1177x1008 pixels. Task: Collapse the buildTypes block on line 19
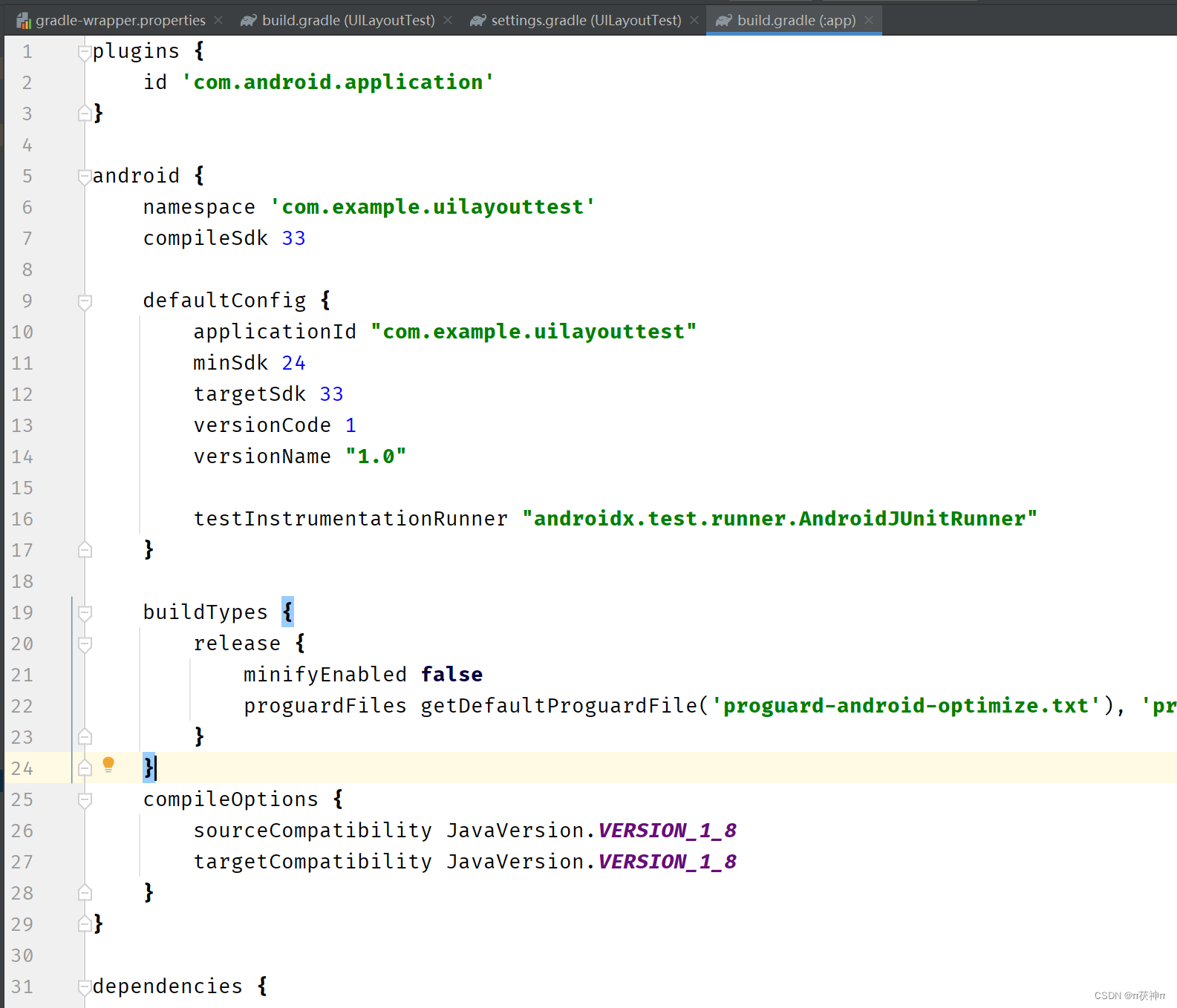point(85,613)
